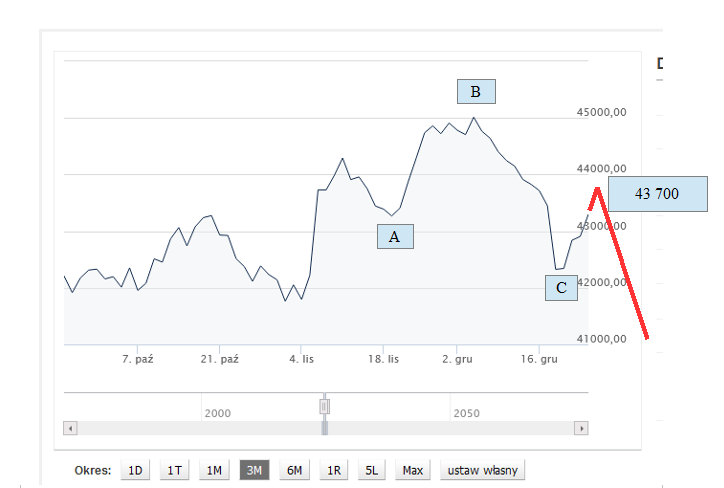Show the 5L chart range

point(372,470)
